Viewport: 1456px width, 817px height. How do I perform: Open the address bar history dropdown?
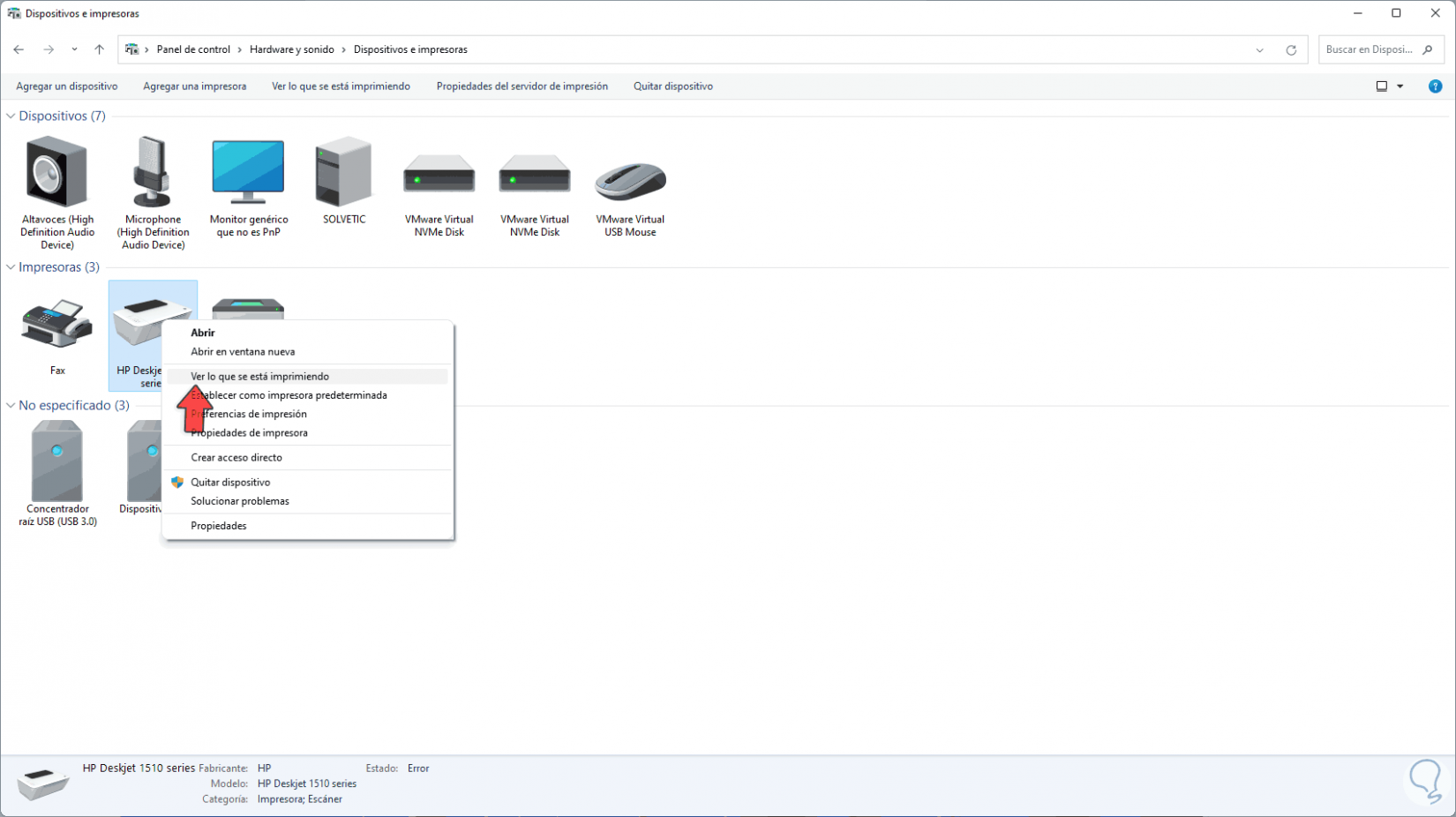[x=1259, y=50]
